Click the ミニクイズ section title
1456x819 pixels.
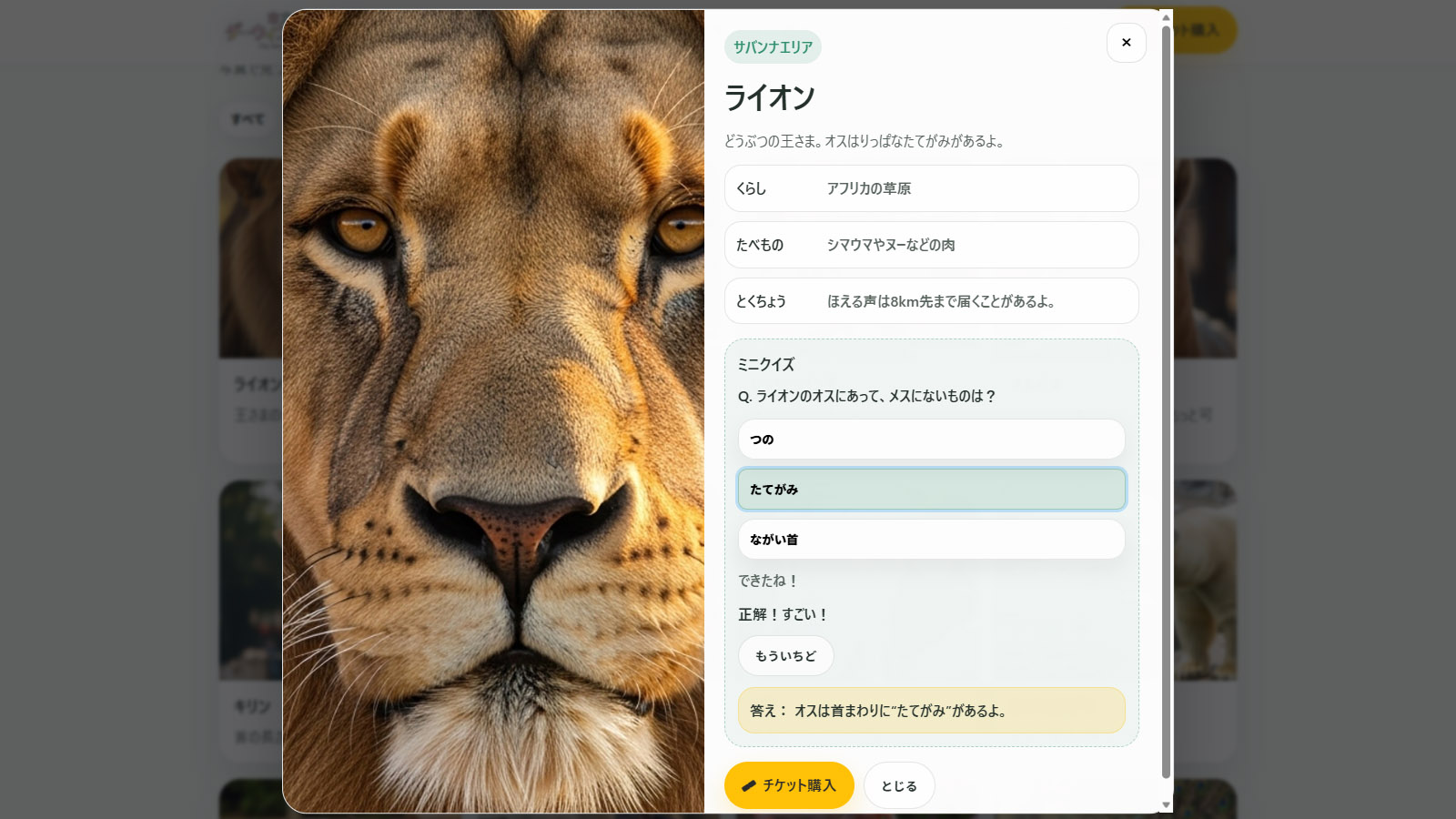(766, 365)
